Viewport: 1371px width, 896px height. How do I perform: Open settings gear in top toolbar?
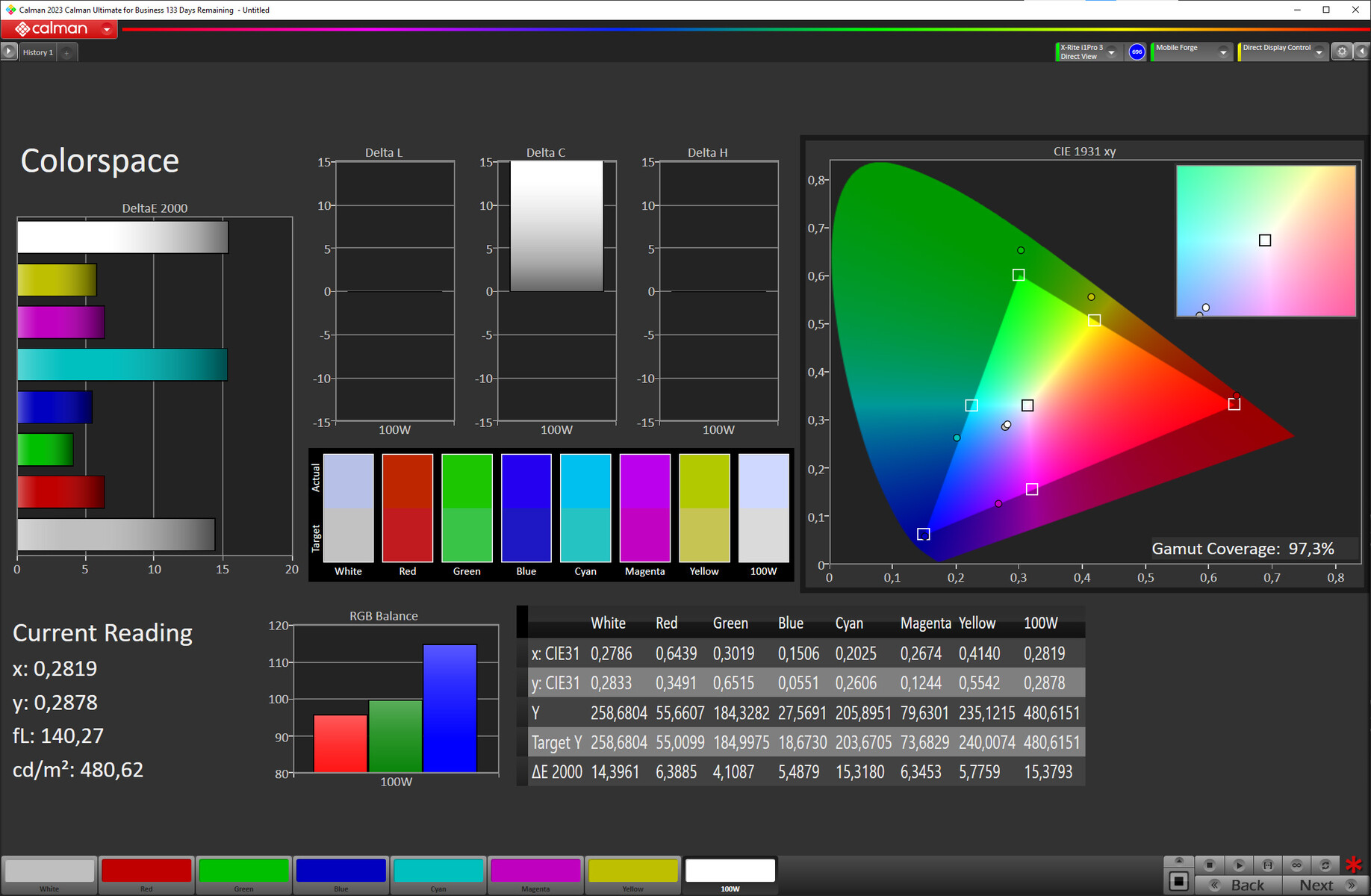coord(1342,52)
